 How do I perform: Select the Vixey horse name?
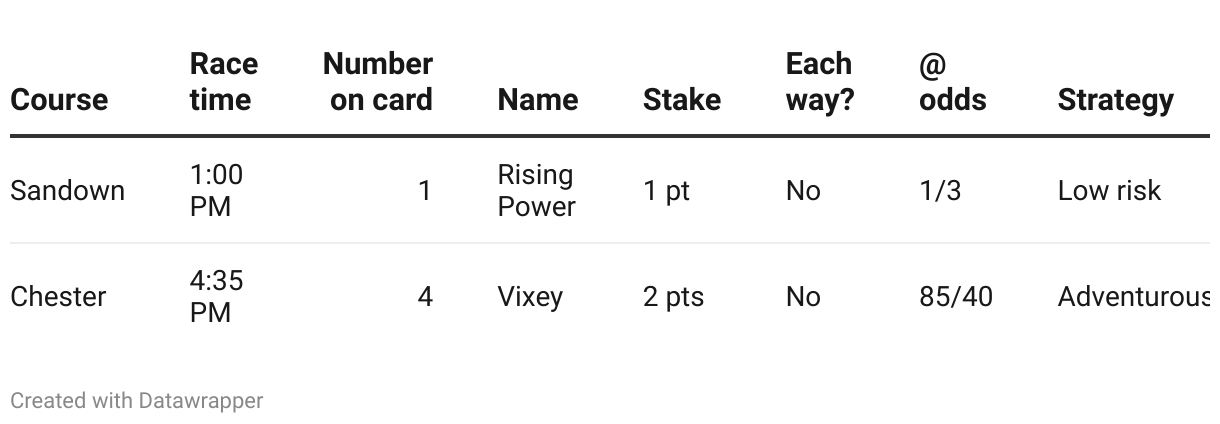coord(530,297)
